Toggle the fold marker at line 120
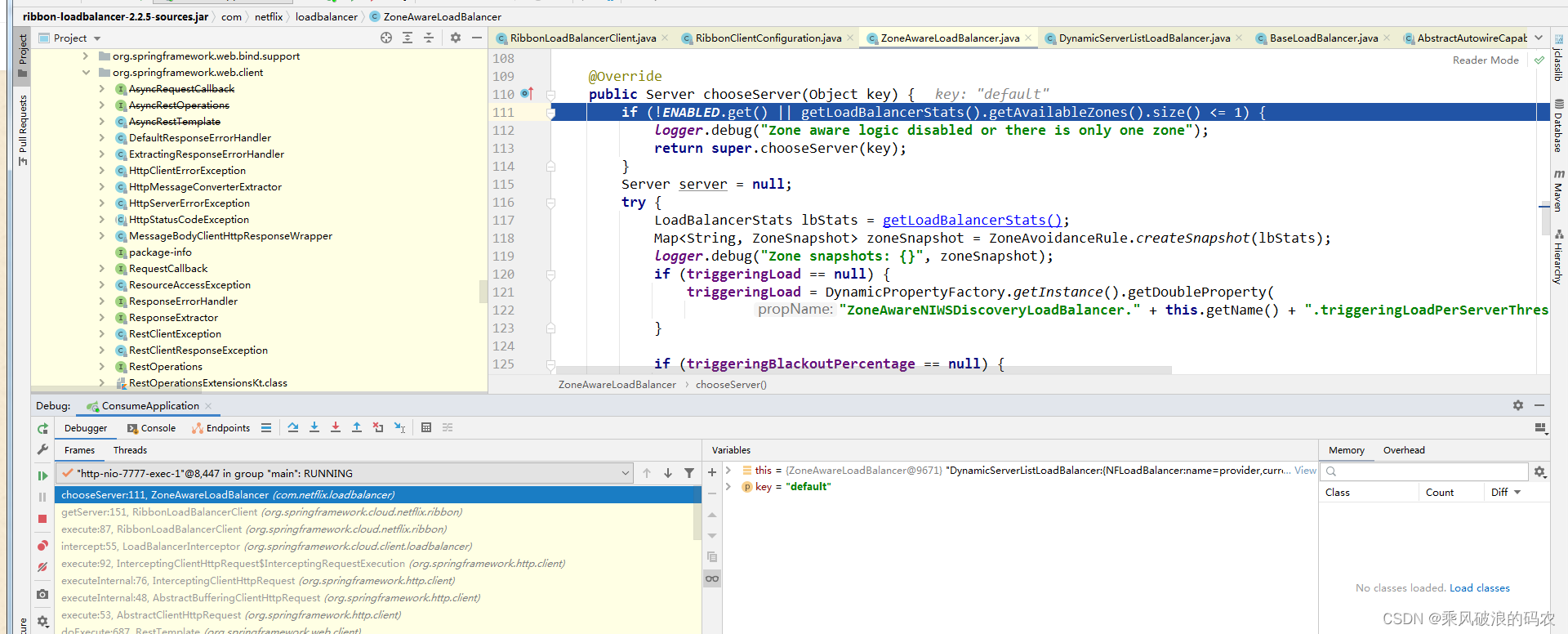This screenshot has width=1568, height=634. coord(550,275)
